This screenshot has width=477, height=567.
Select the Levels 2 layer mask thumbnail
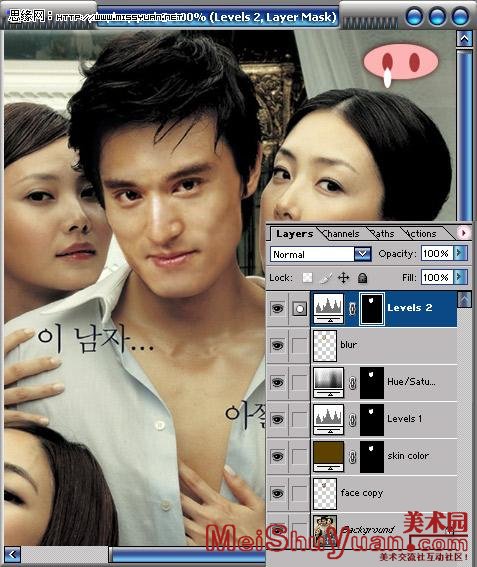pos(372,309)
